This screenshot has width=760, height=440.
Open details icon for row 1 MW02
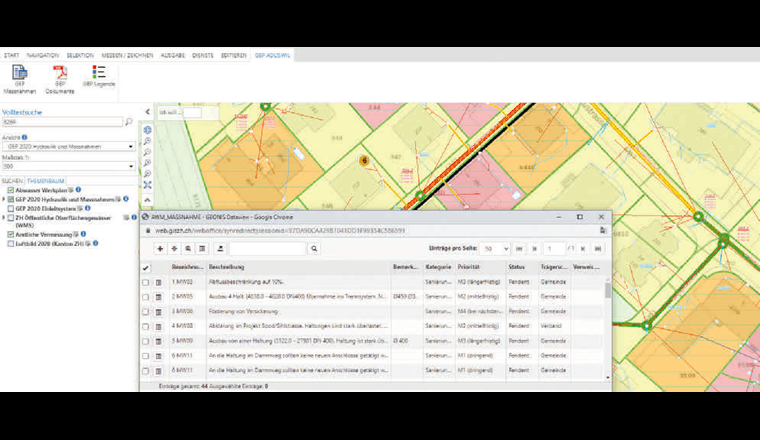tap(158, 283)
